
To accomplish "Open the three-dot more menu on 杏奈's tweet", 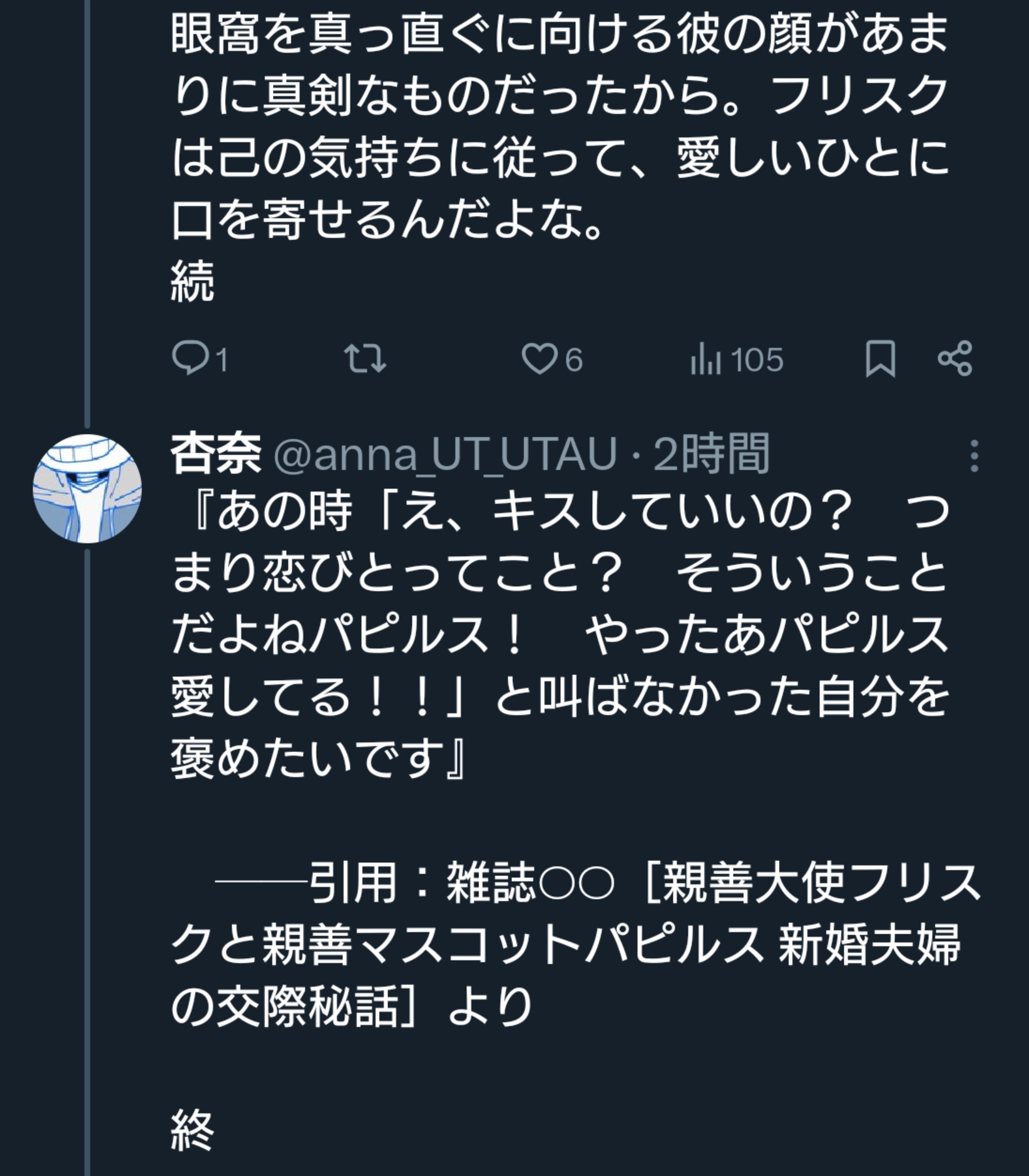I will click(x=974, y=455).
